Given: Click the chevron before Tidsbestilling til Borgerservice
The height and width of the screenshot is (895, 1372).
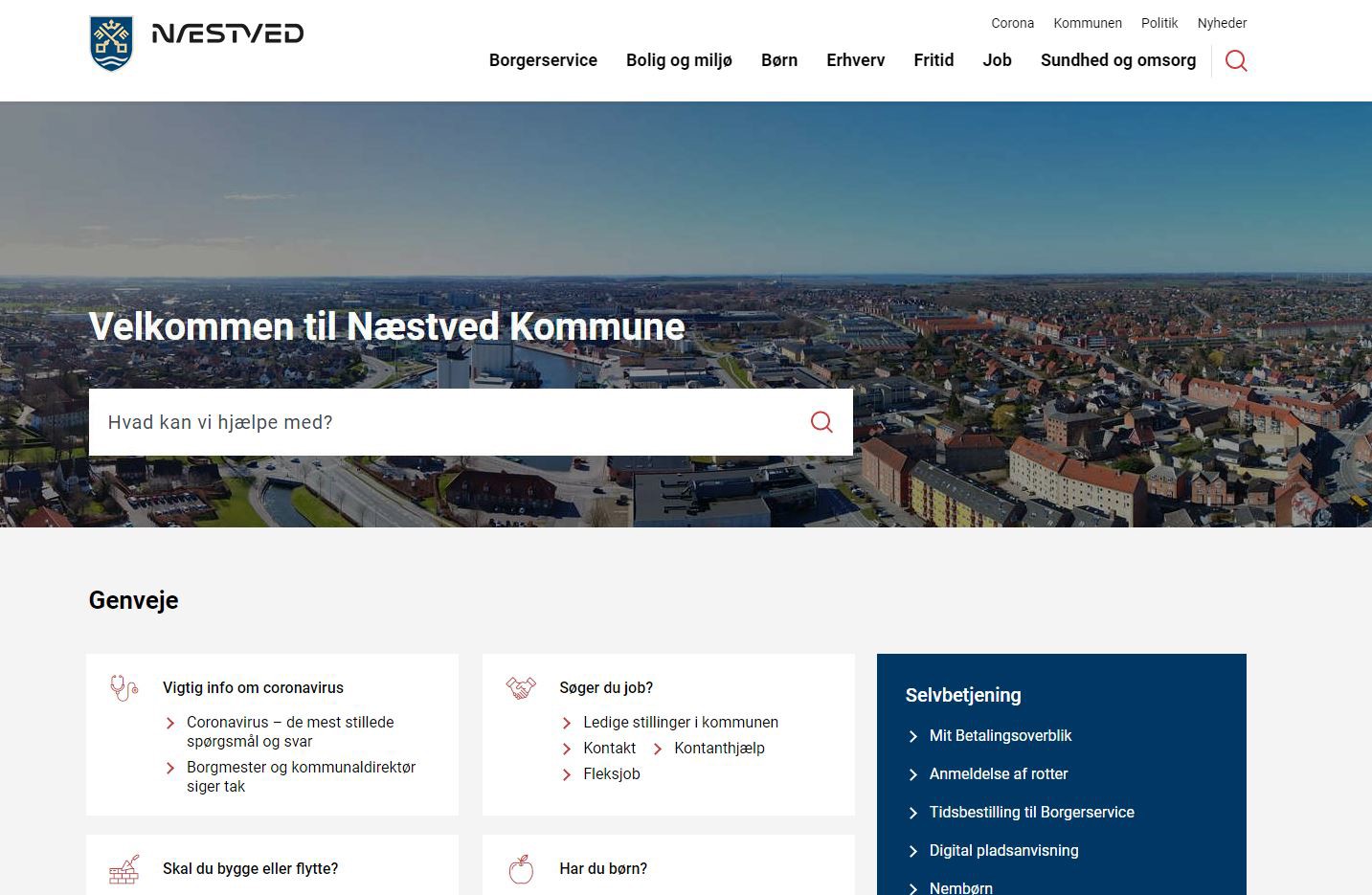Looking at the screenshot, I should (x=912, y=813).
